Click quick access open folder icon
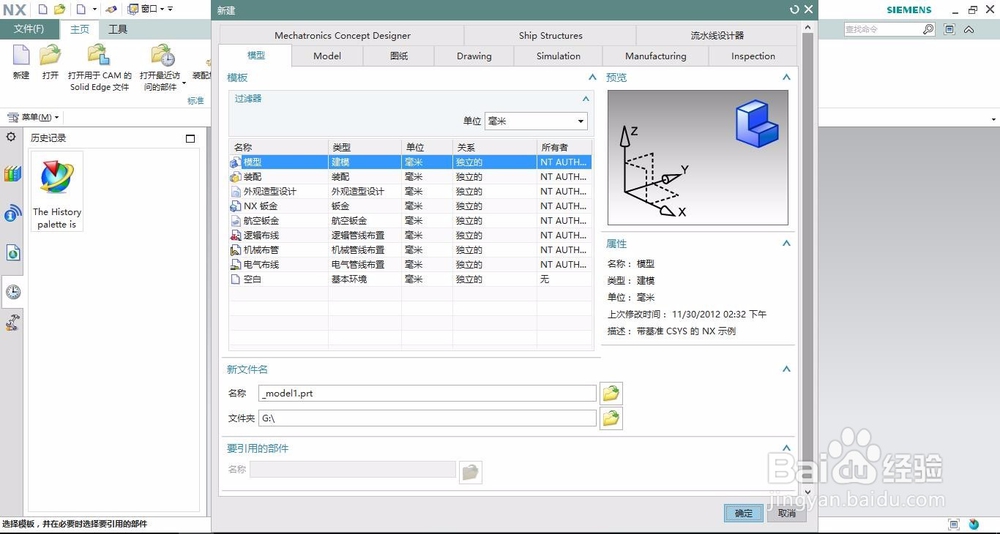Image resolution: width=1000 pixels, height=534 pixels. pyautogui.click(x=60, y=9)
